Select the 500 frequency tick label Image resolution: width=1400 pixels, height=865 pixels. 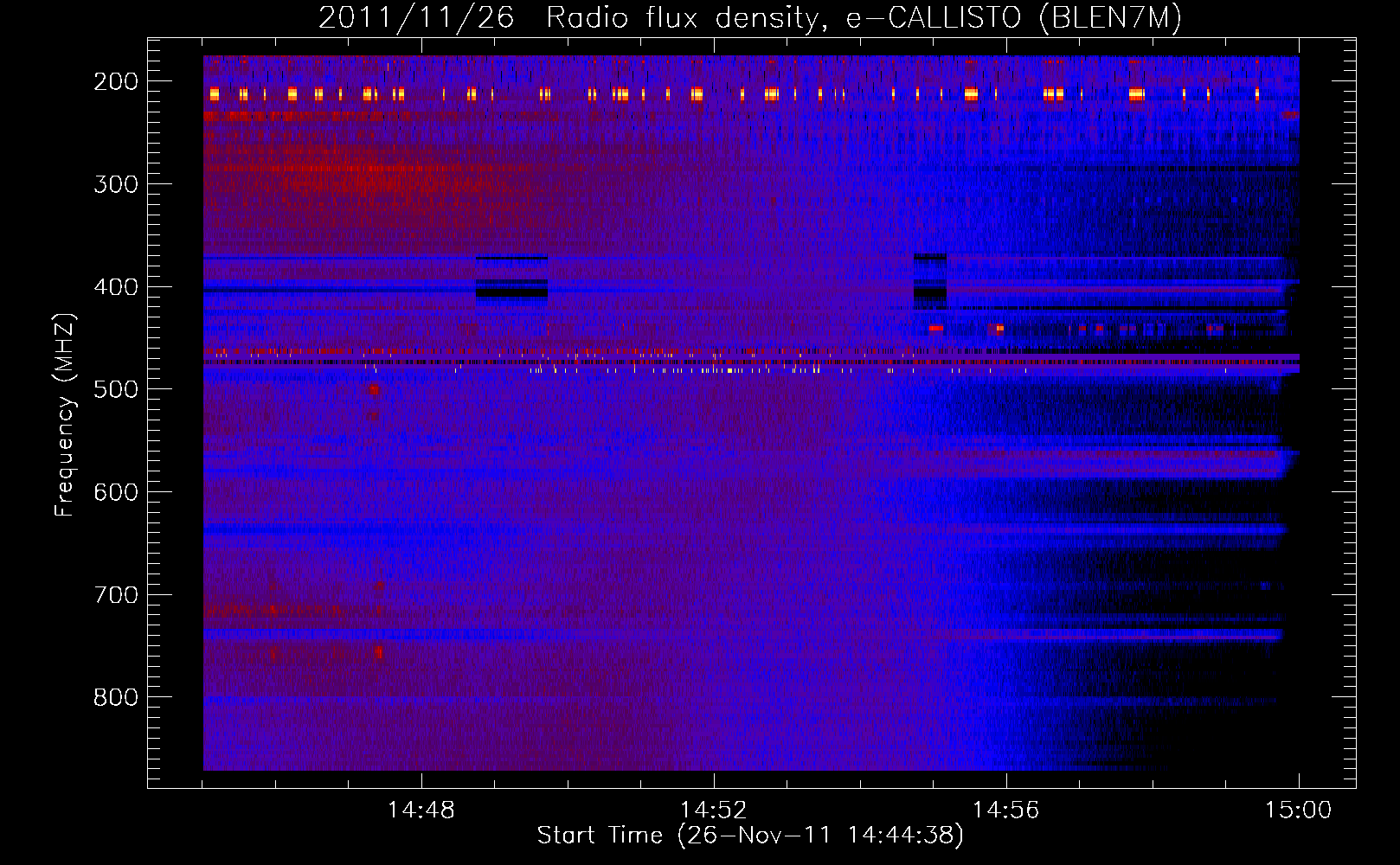point(116,389)
